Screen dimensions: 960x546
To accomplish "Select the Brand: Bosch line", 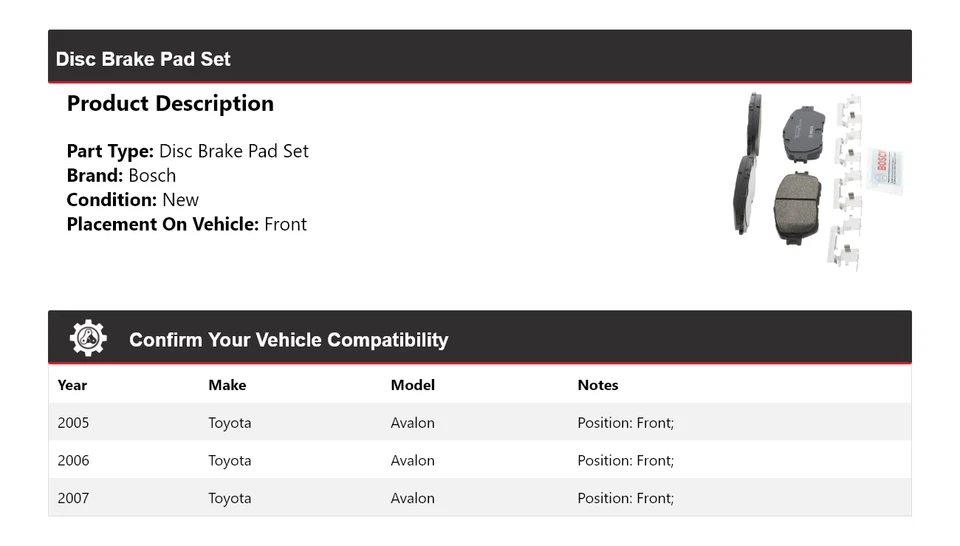I will (x=121, y=175).
